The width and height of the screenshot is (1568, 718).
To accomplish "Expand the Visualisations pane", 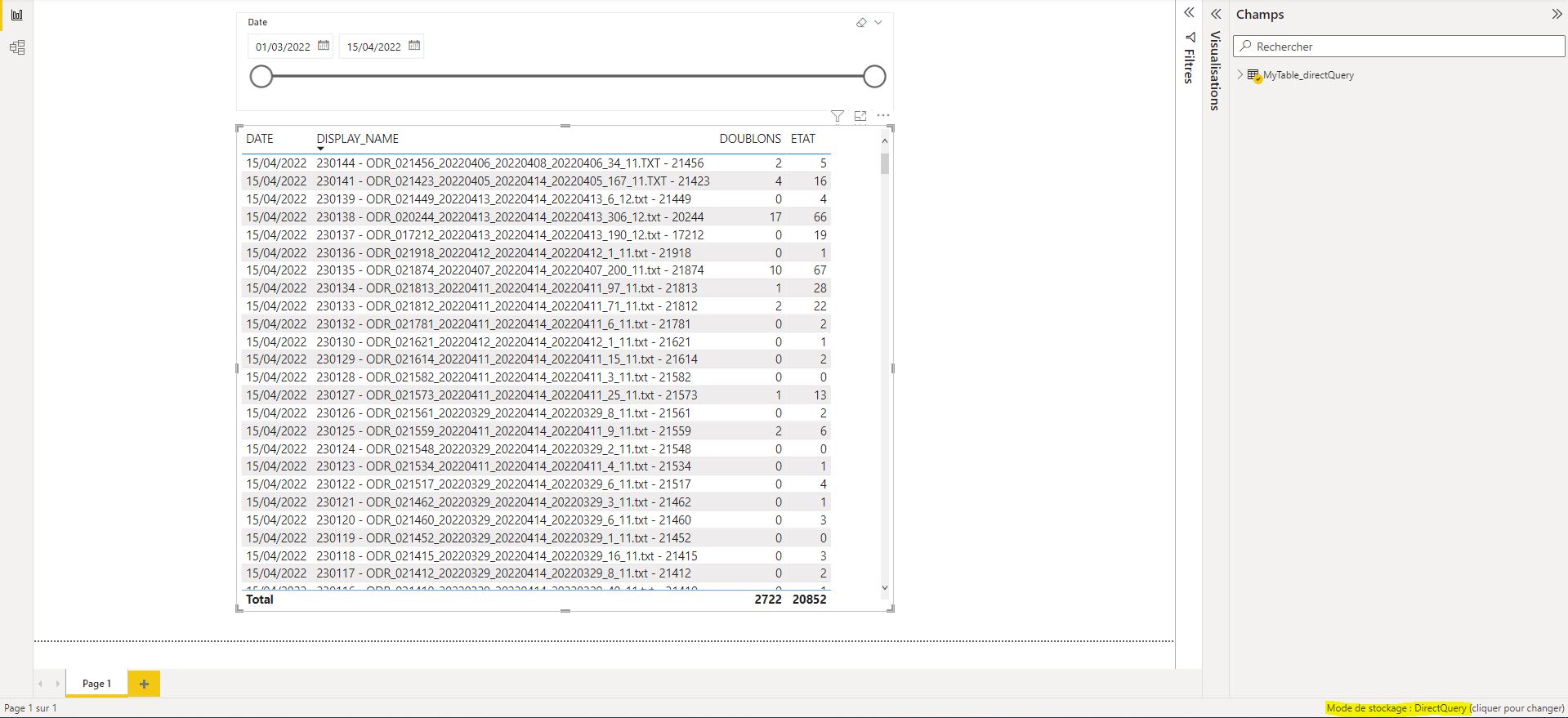I will pyautogui.click(x=1216, y=14).
